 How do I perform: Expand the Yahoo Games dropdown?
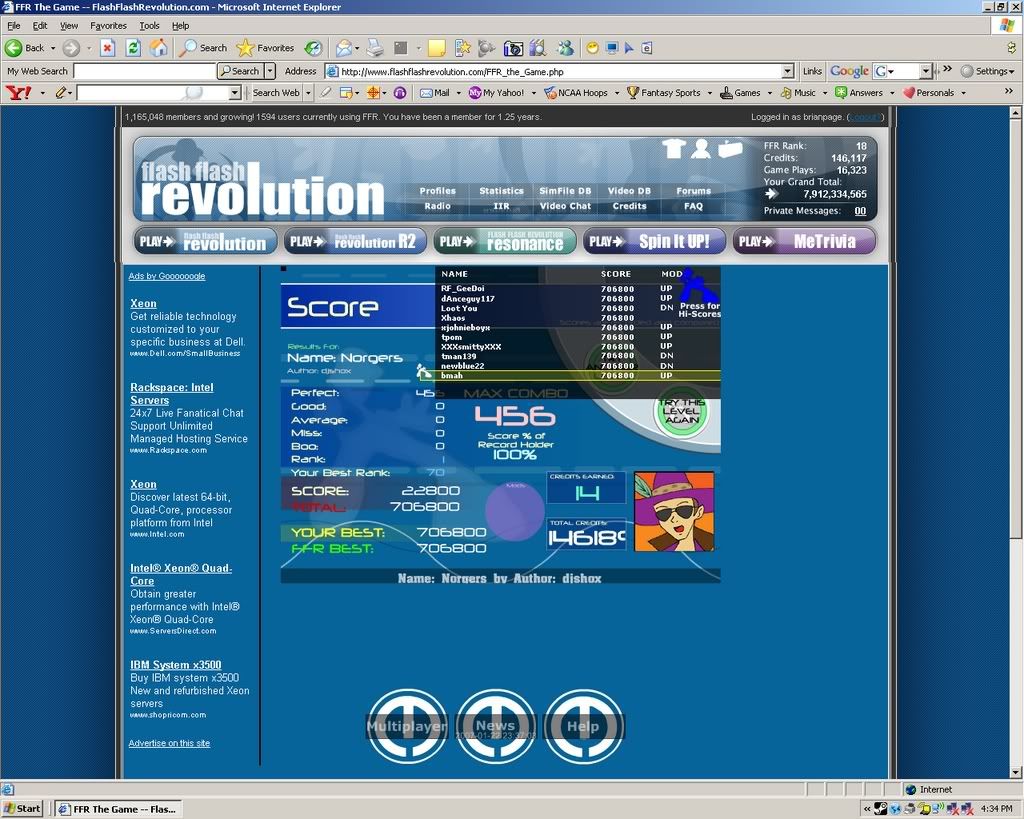click(769, 93)
